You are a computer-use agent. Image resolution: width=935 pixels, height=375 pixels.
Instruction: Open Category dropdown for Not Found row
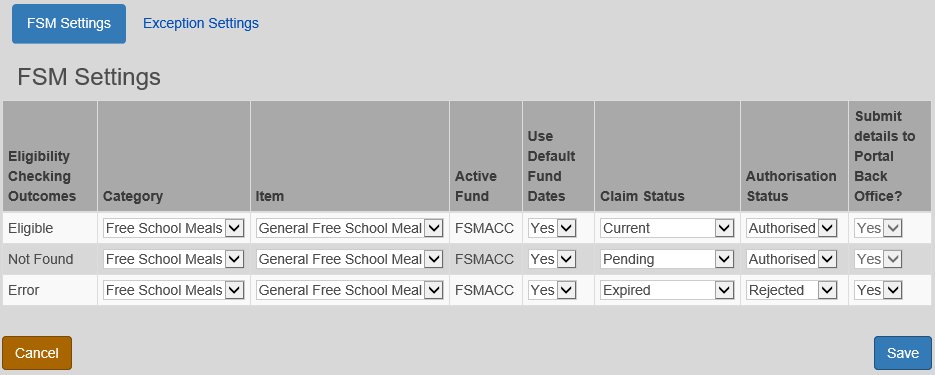(174, 259)
